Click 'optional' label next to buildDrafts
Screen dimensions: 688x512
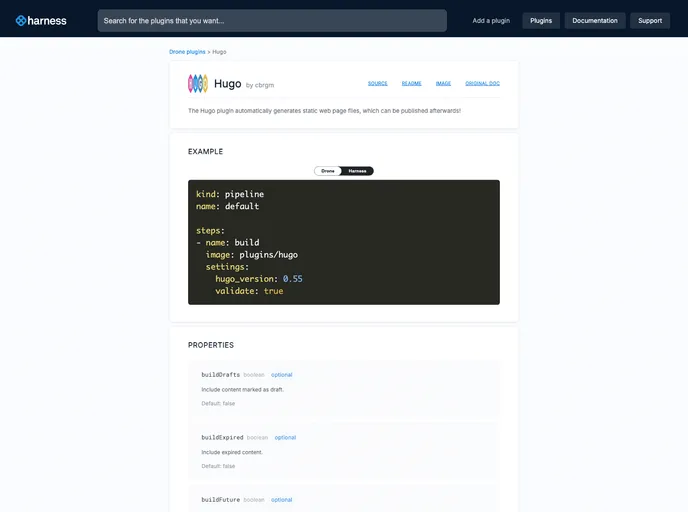[x=281, y=375]
